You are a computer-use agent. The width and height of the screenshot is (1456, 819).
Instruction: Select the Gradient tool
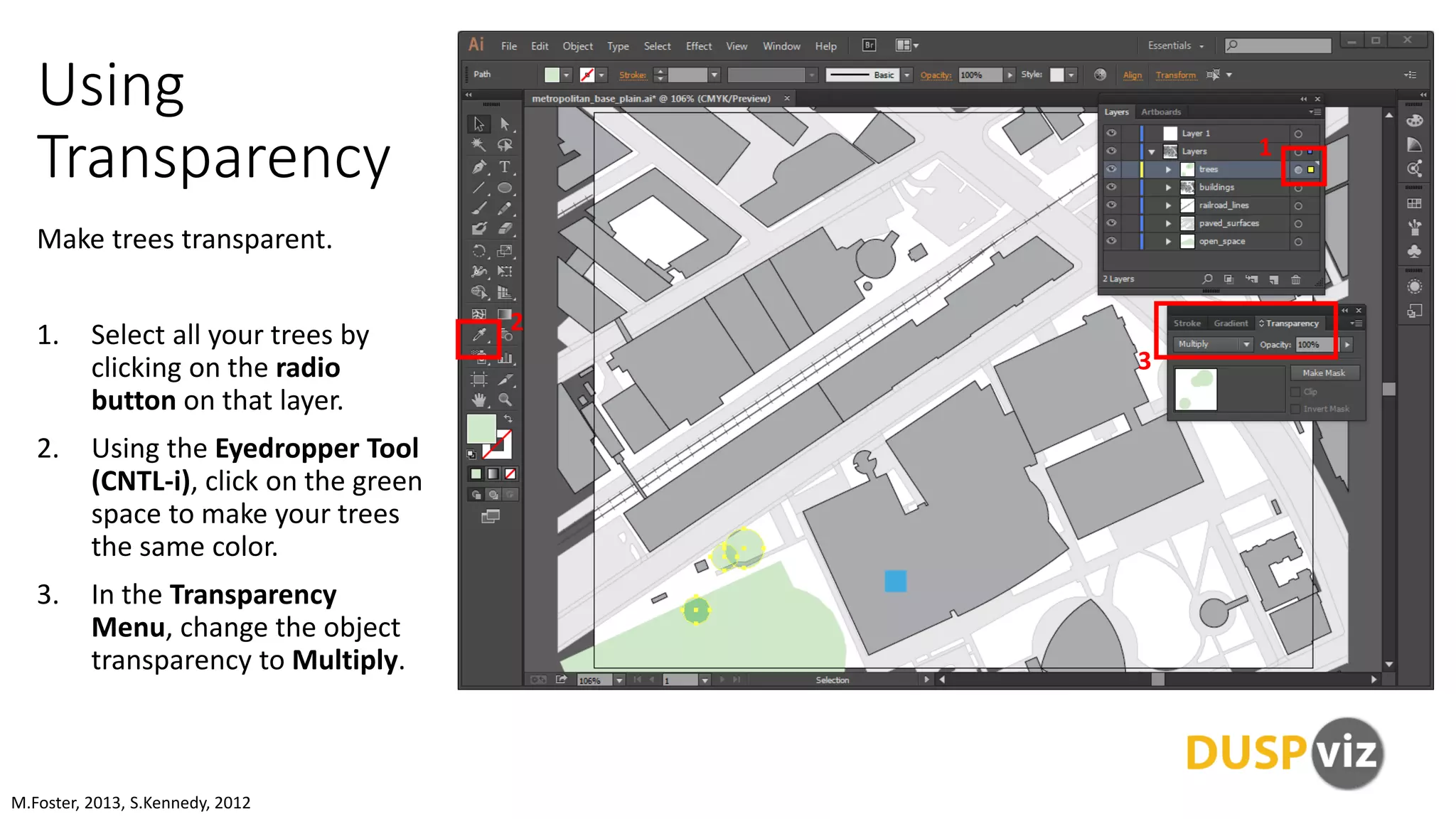tap(505, 314)
